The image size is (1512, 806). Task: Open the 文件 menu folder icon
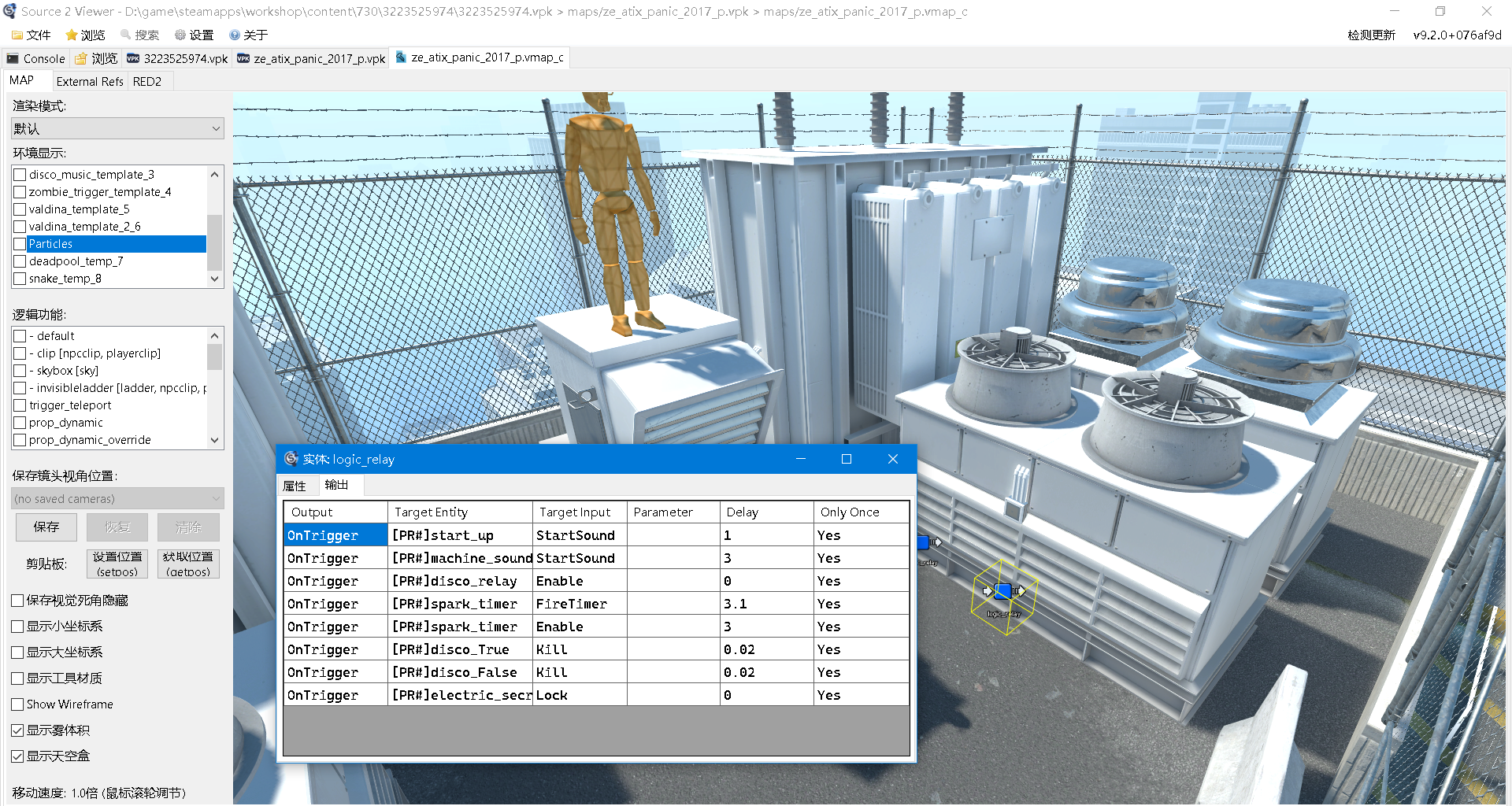[17, 35]
